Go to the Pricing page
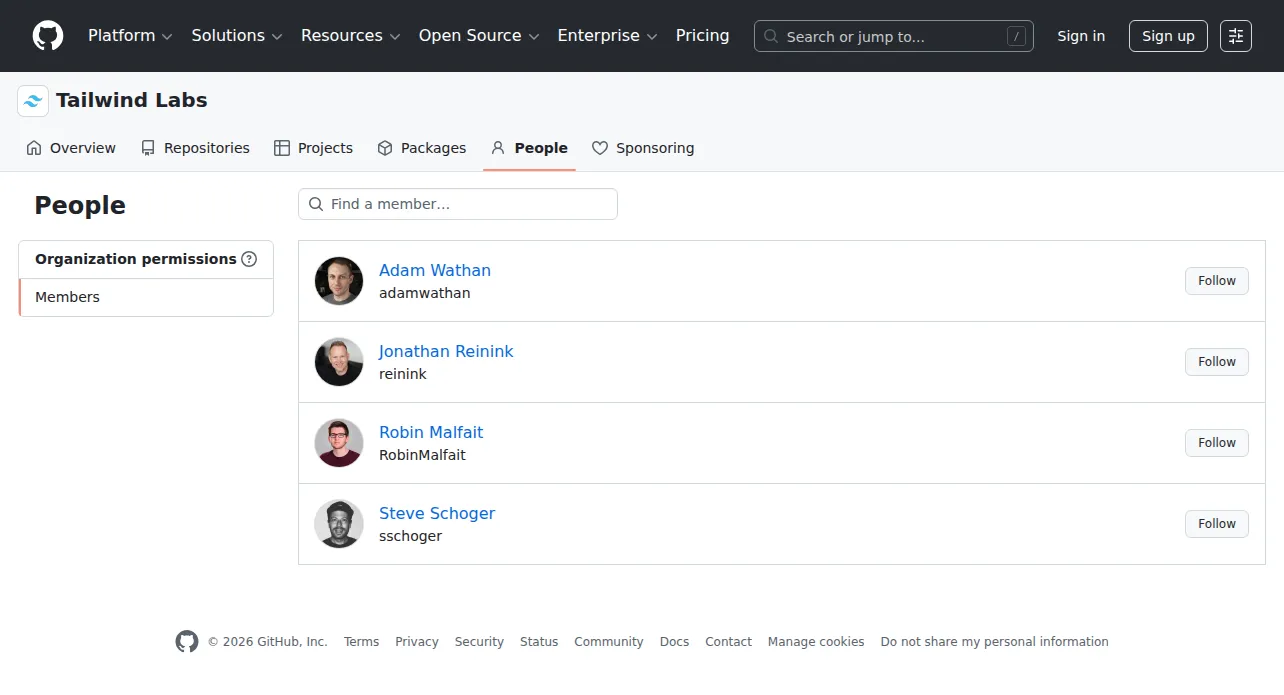The width and height of the screenshot is (1284, 695). click(702, 36)
